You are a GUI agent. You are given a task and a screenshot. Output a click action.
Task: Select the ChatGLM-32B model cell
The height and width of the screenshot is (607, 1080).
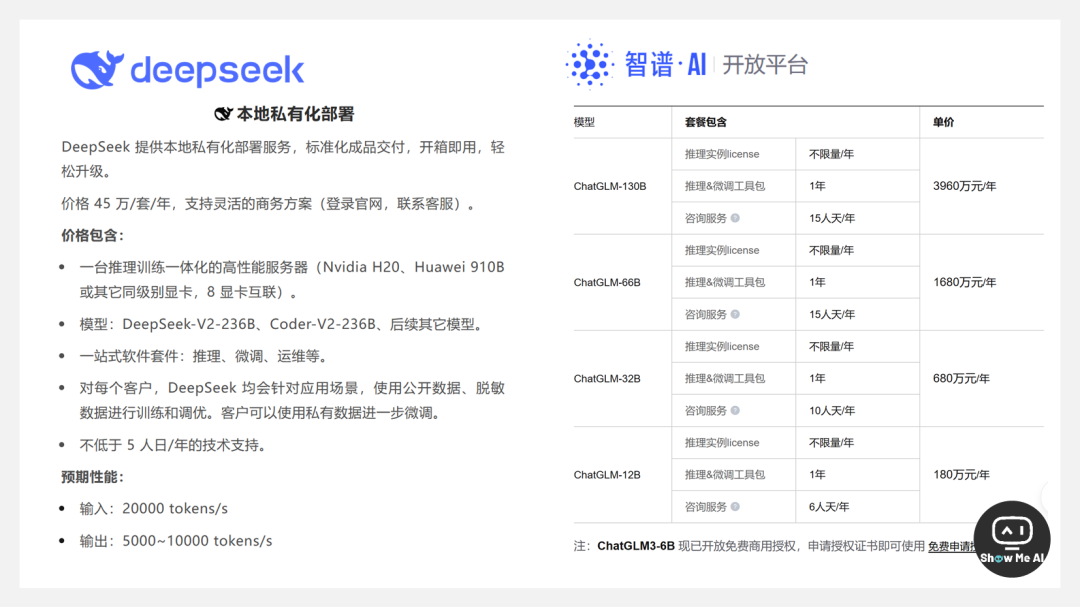[607, 378]
